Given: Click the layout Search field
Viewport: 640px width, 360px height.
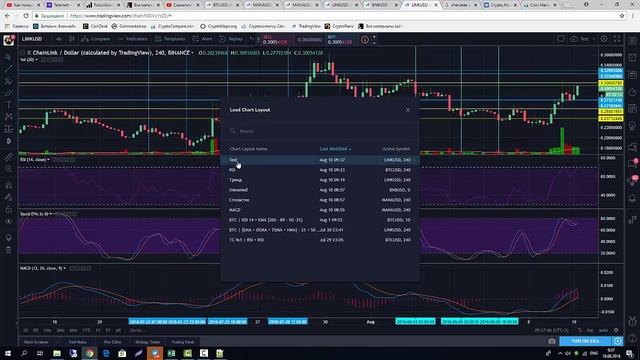Looking at the screenshot, I should [320, 131].
